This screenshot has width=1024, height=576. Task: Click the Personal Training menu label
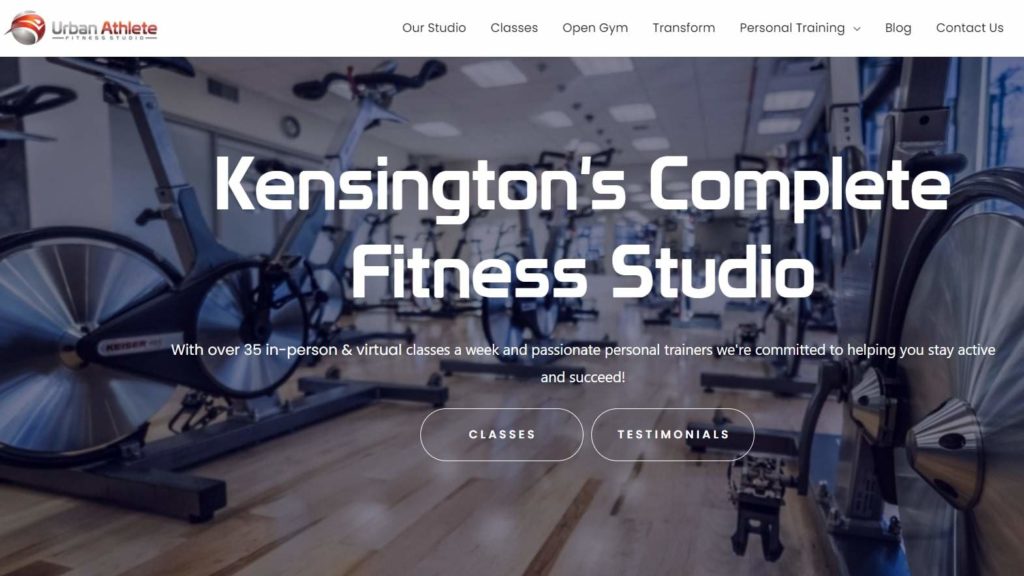[x=792, y=28]
